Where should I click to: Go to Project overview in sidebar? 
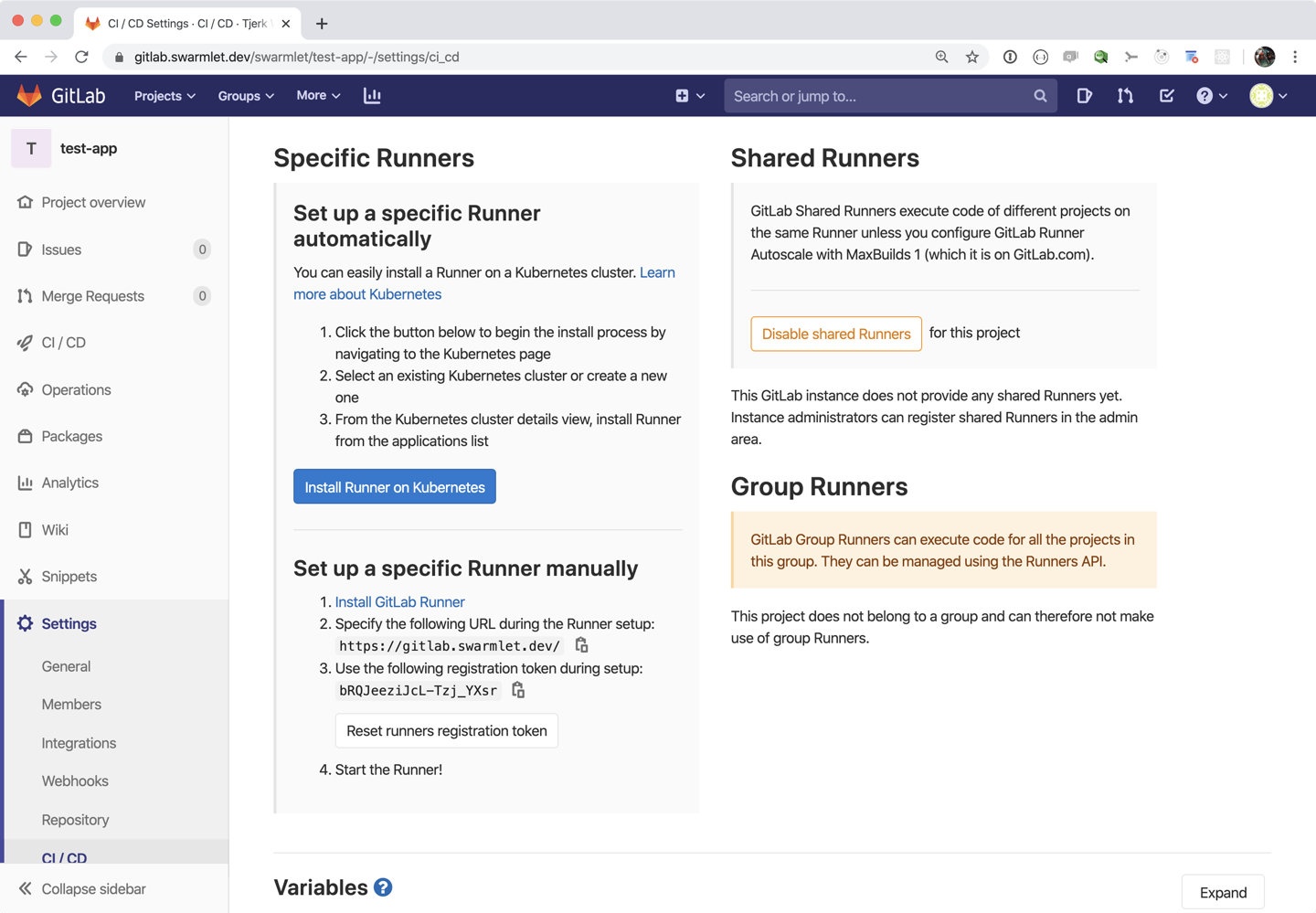coord(93,202)
